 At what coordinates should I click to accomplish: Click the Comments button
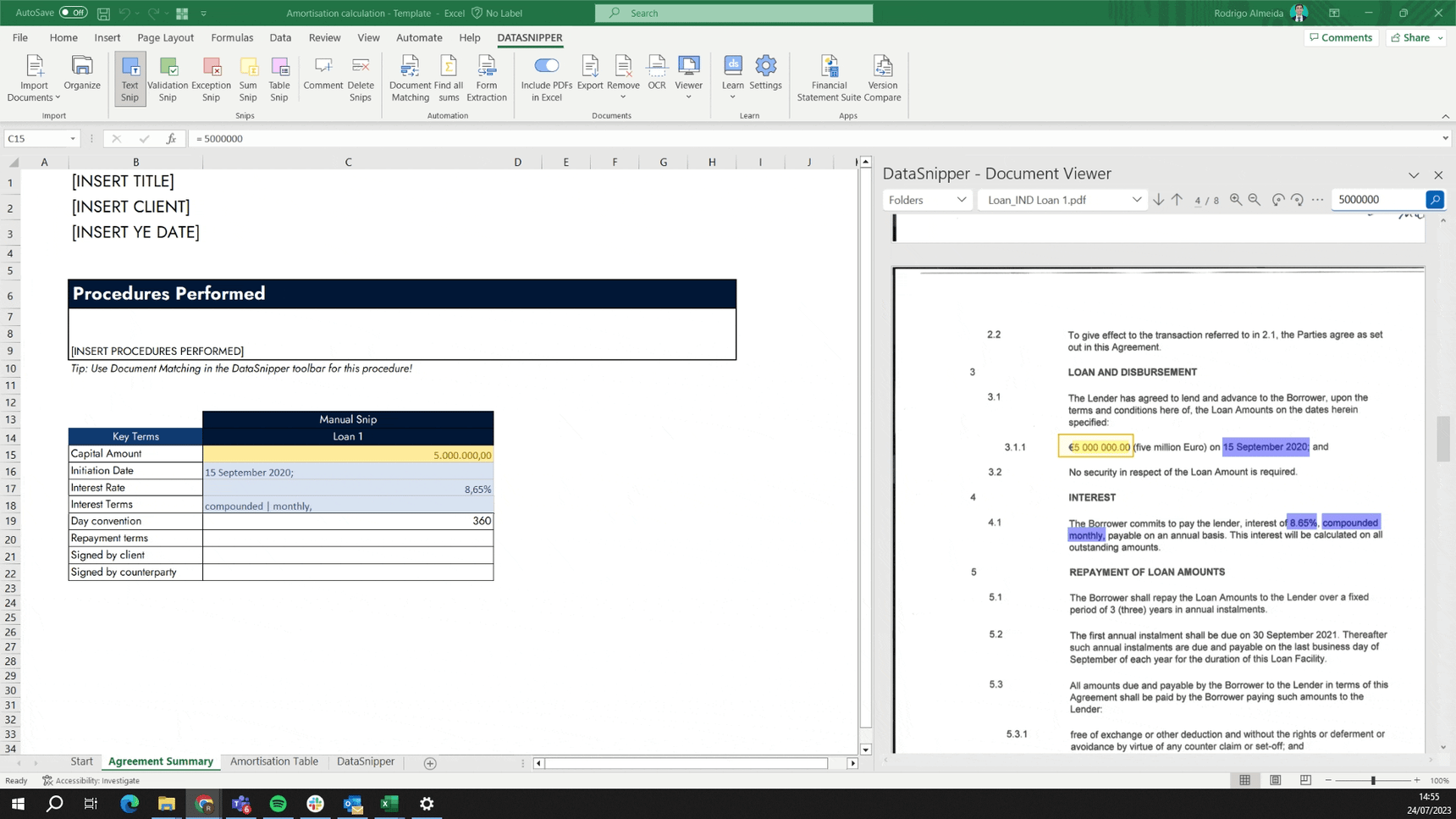coord(1341,37)
